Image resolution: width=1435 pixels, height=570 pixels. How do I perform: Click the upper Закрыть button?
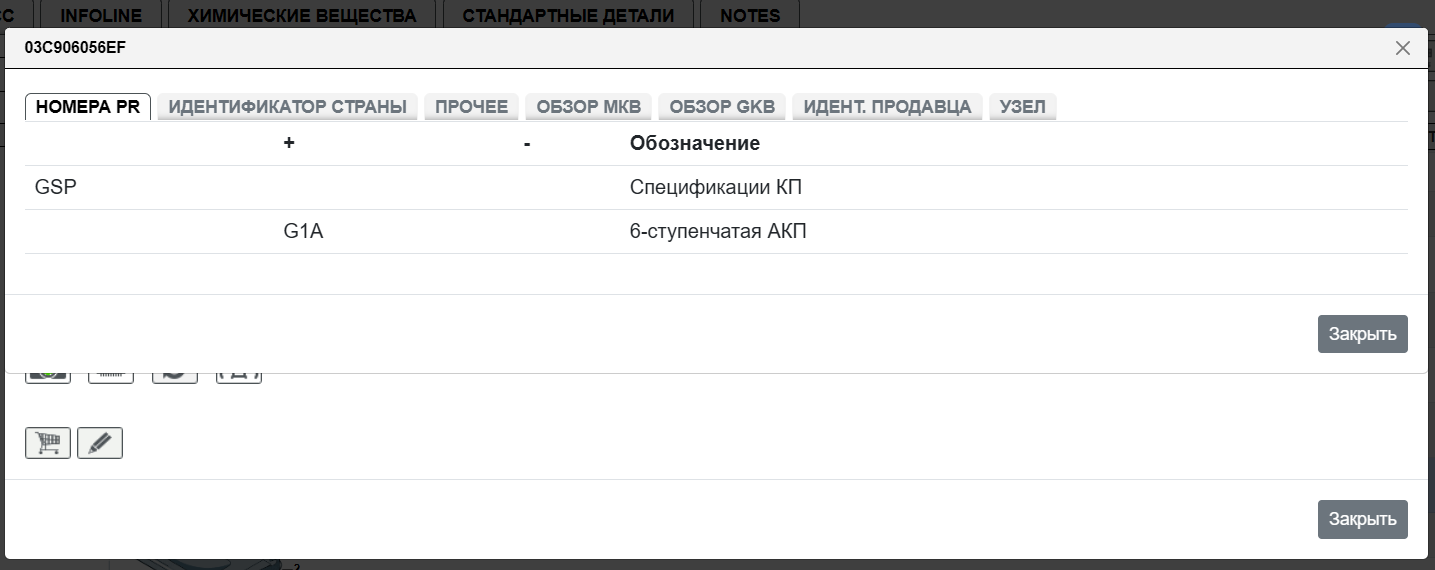[1362, 334]
